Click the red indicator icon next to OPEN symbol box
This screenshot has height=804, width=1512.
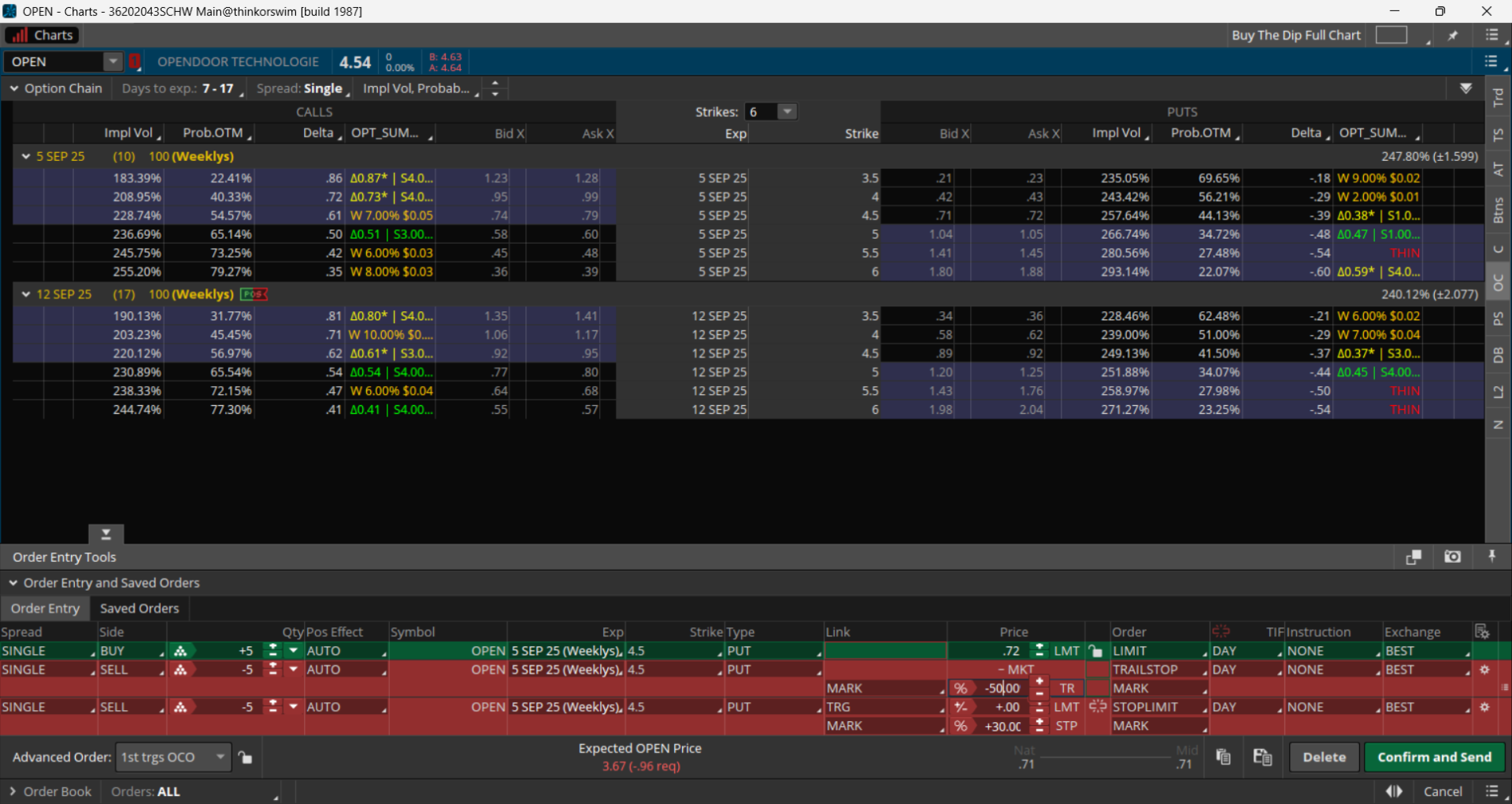[134, 61]
